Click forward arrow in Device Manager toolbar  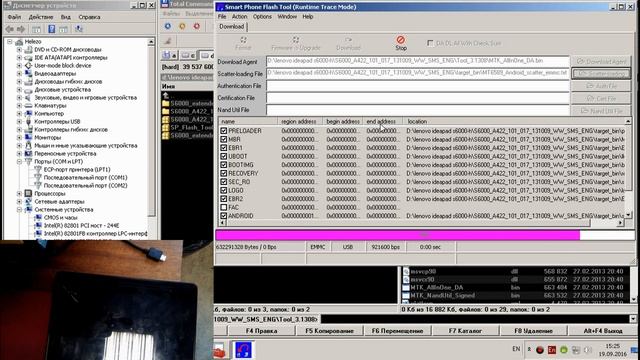21,29
